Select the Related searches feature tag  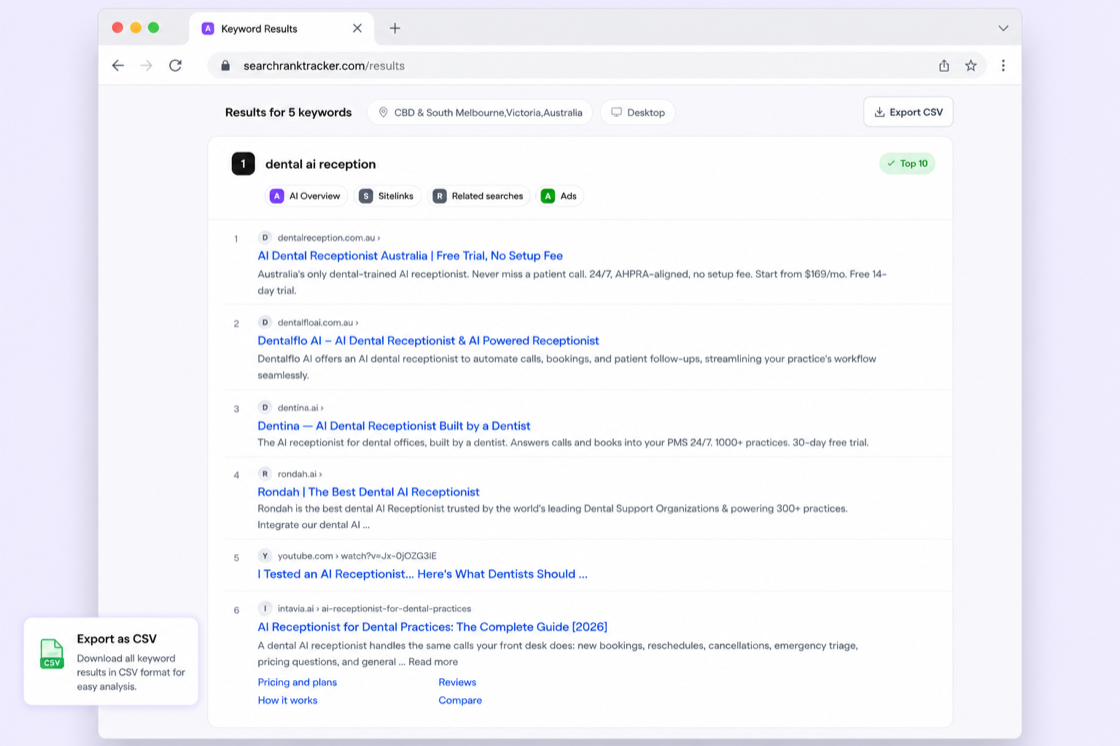pos(479,196)
